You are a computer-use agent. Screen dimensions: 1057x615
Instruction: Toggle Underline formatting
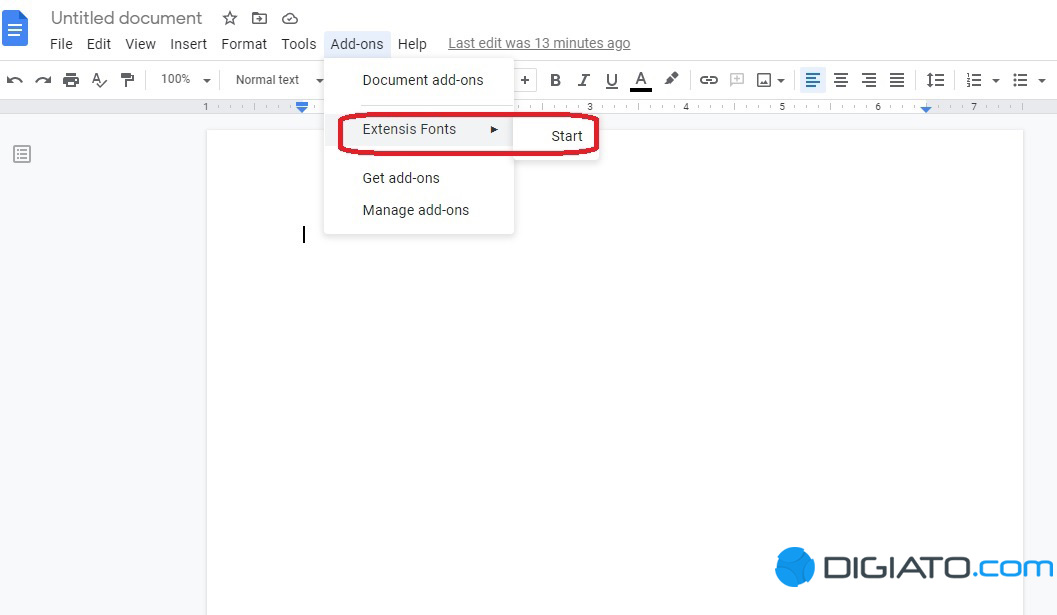(x=612, y=80)
